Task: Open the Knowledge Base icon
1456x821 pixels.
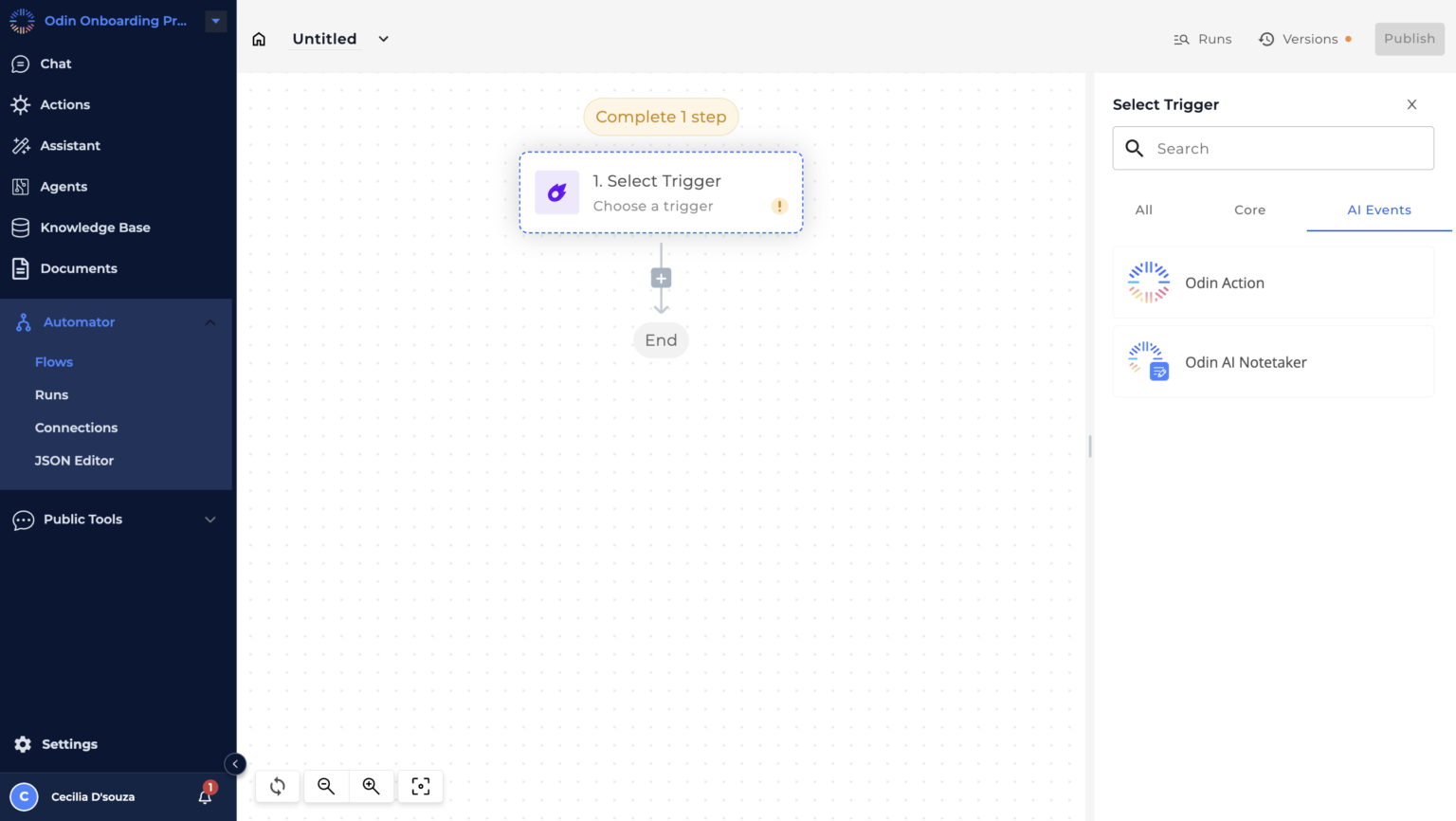Action: tap(22, 227)
